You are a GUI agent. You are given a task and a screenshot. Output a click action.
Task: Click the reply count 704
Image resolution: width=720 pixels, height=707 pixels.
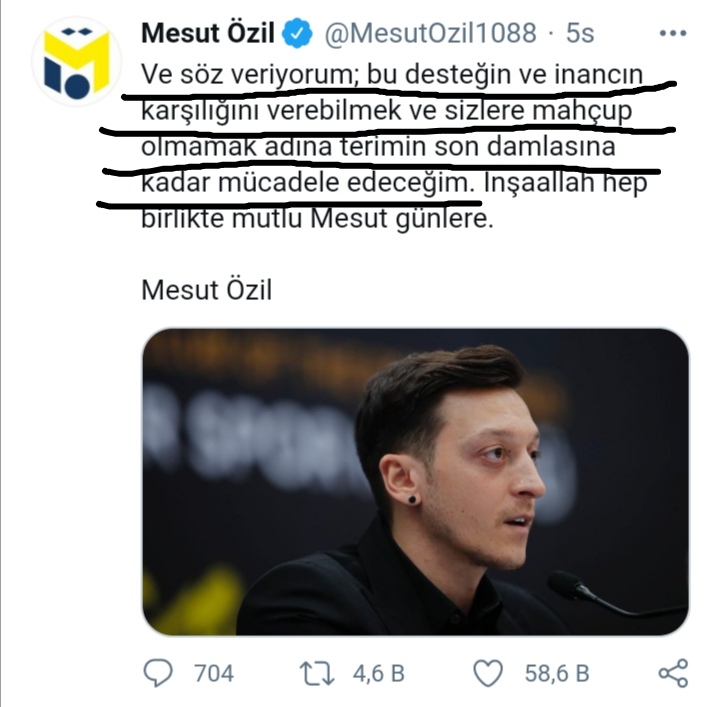[214, 673]
